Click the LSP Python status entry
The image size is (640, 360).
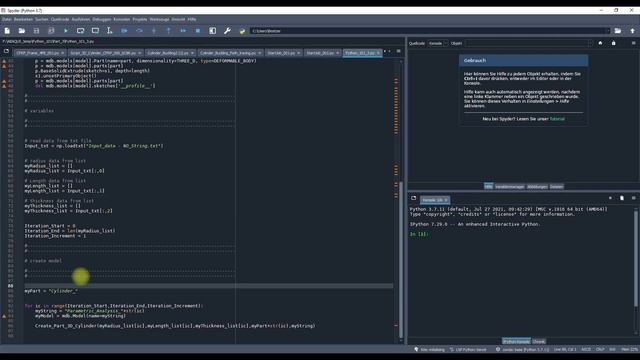coord(468,349)
